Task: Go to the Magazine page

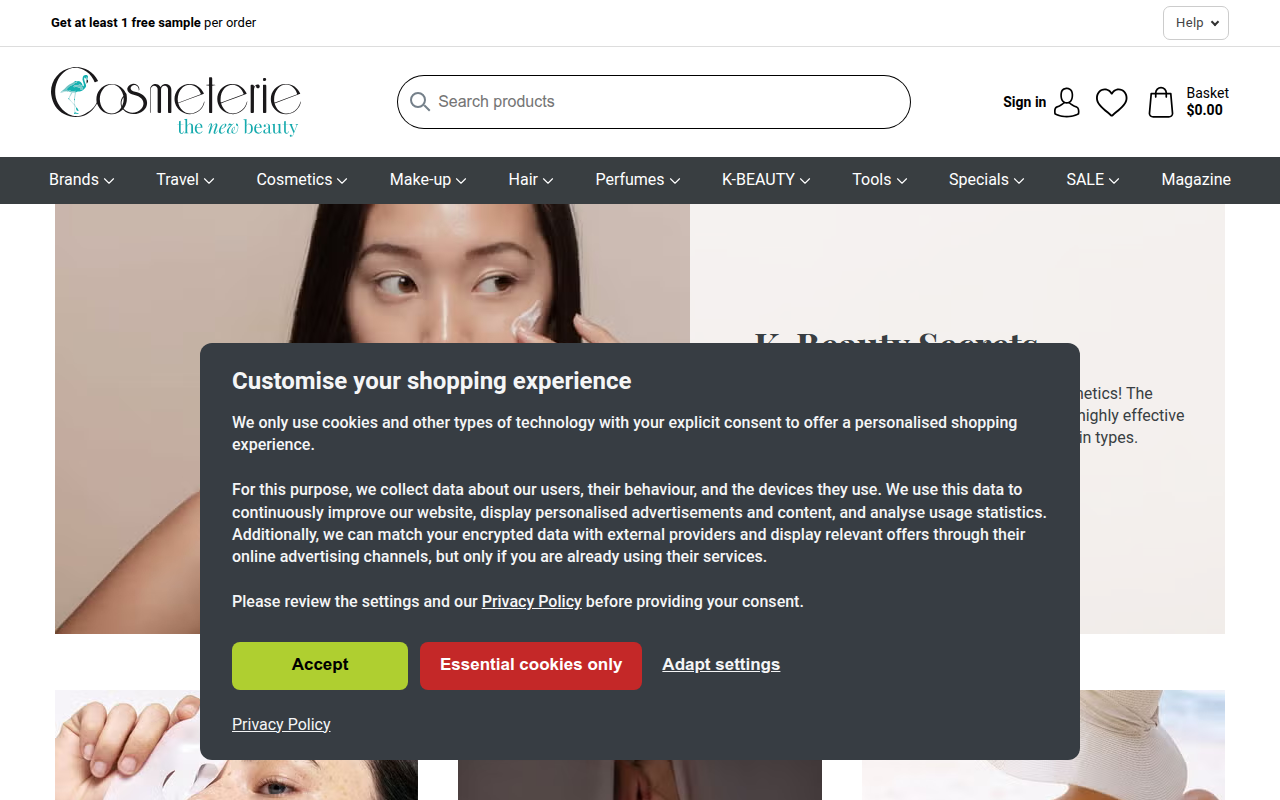Action: coord(1196,180)
